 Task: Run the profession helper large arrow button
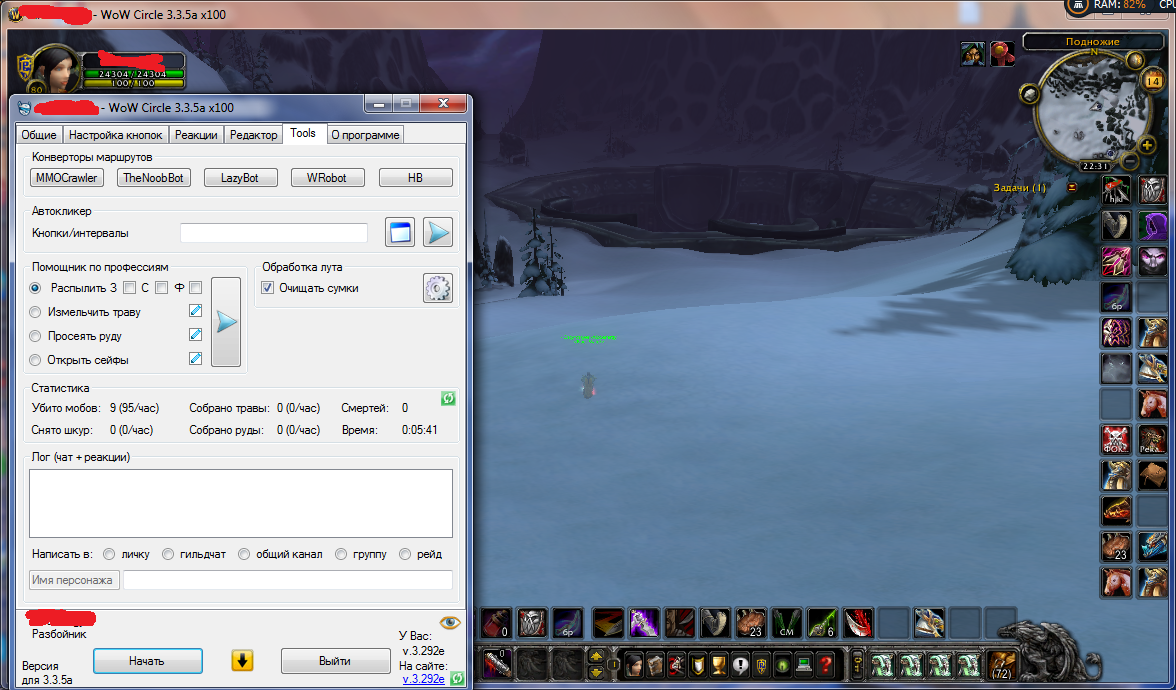[x=226, y=322]
